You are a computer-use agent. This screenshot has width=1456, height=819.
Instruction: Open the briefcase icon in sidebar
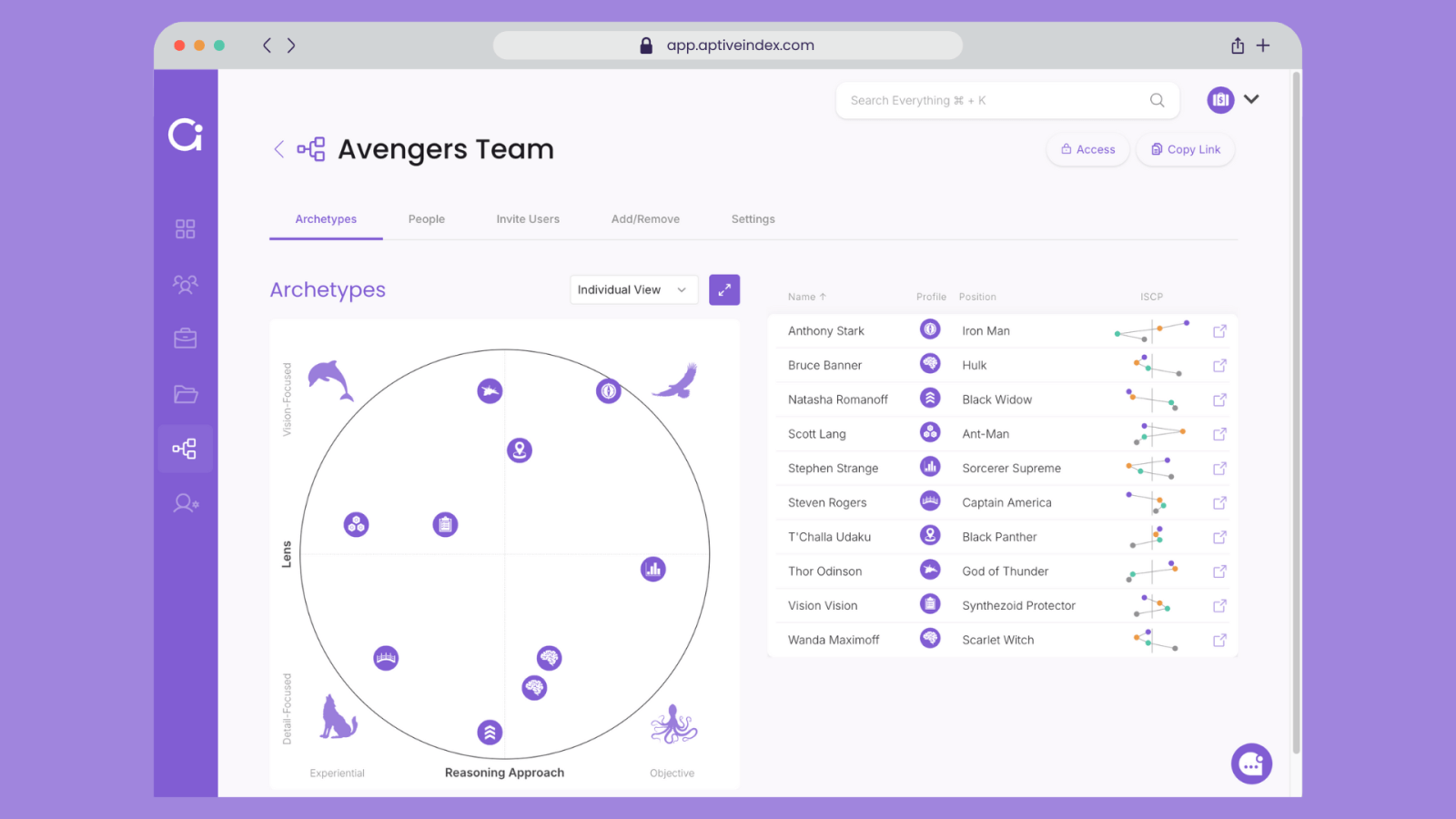[185, 339]
